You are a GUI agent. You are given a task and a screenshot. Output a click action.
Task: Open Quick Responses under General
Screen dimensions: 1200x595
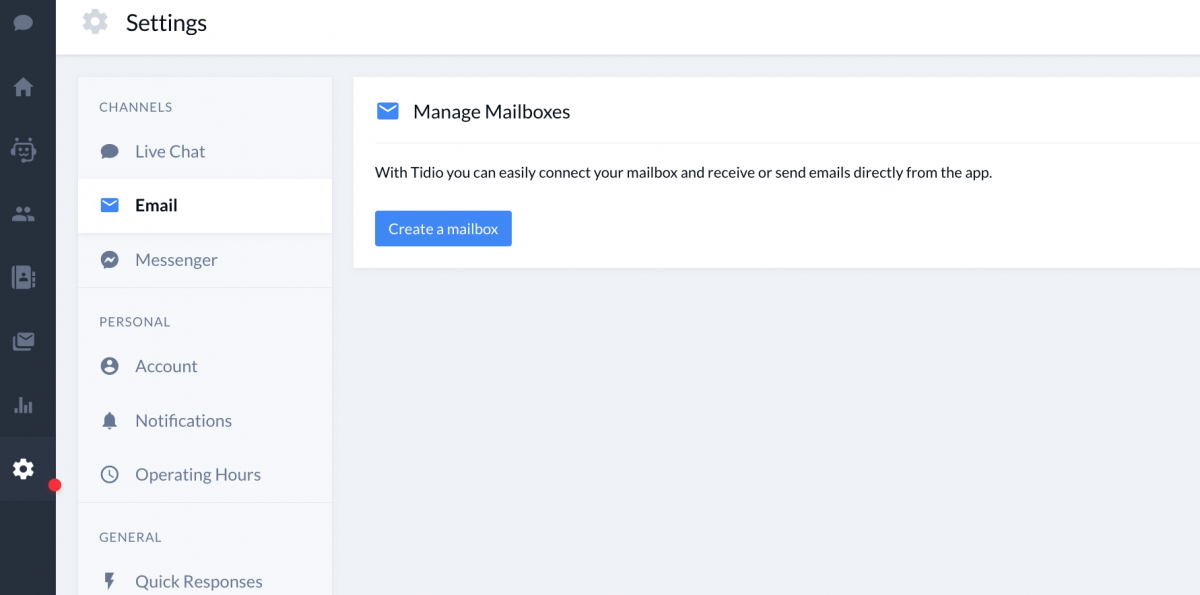tap(205, 582)
